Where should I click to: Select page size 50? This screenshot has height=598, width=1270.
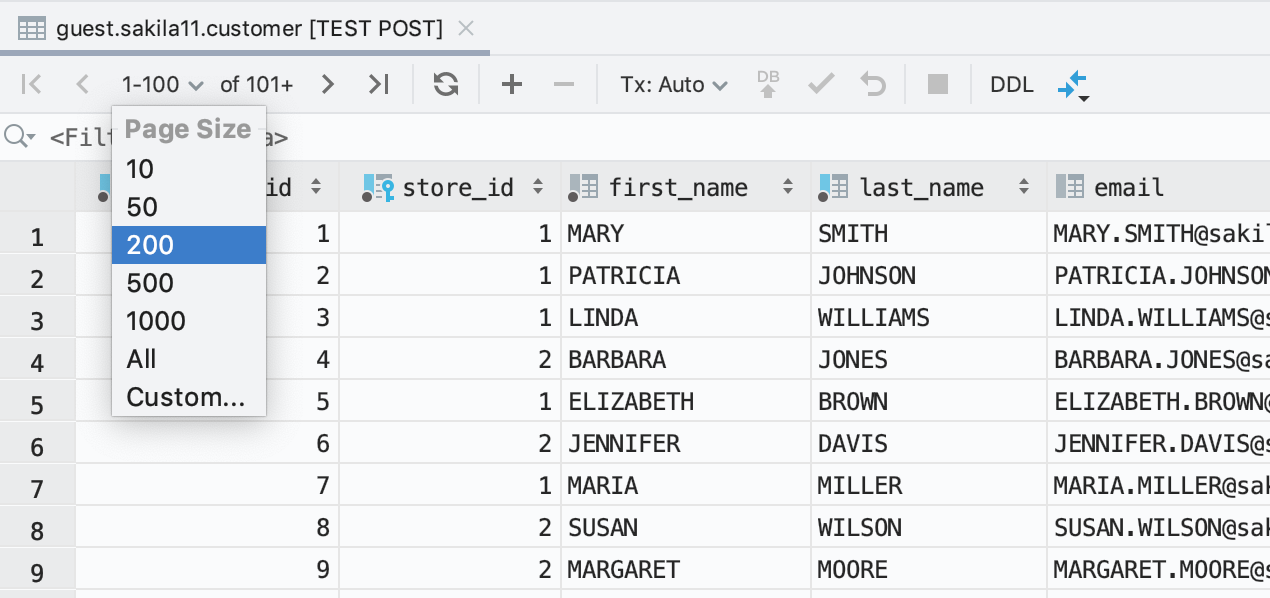pyautogui.click(x=189, y=207)
